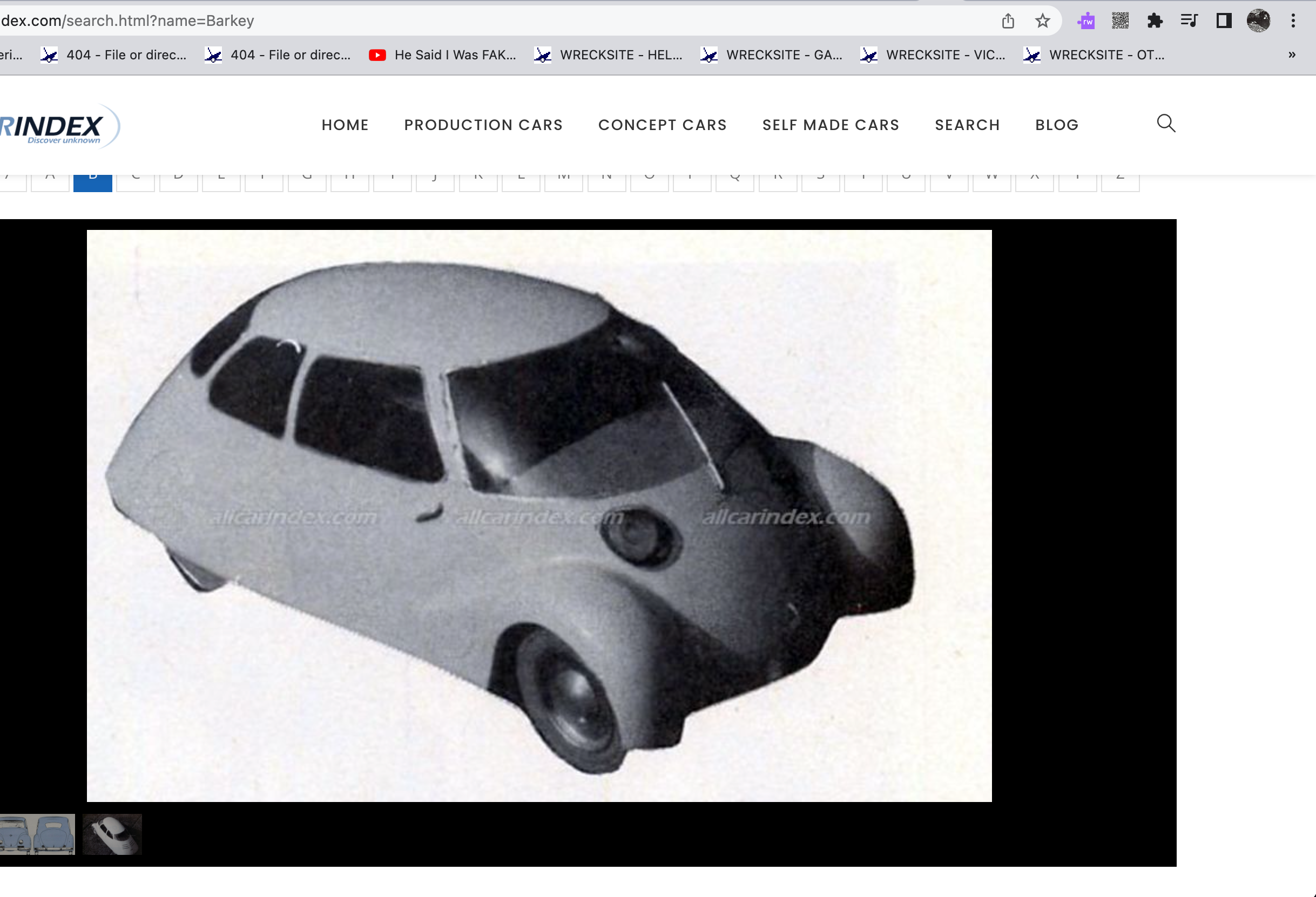
Task: Toggle the browser side panel icon
Action: pyautogui.click(x=1224, y=21)
